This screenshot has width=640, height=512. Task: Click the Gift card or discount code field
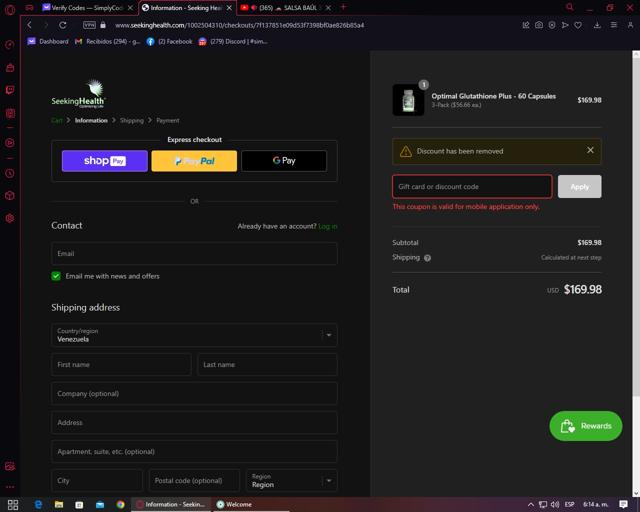tap(472, 187)
